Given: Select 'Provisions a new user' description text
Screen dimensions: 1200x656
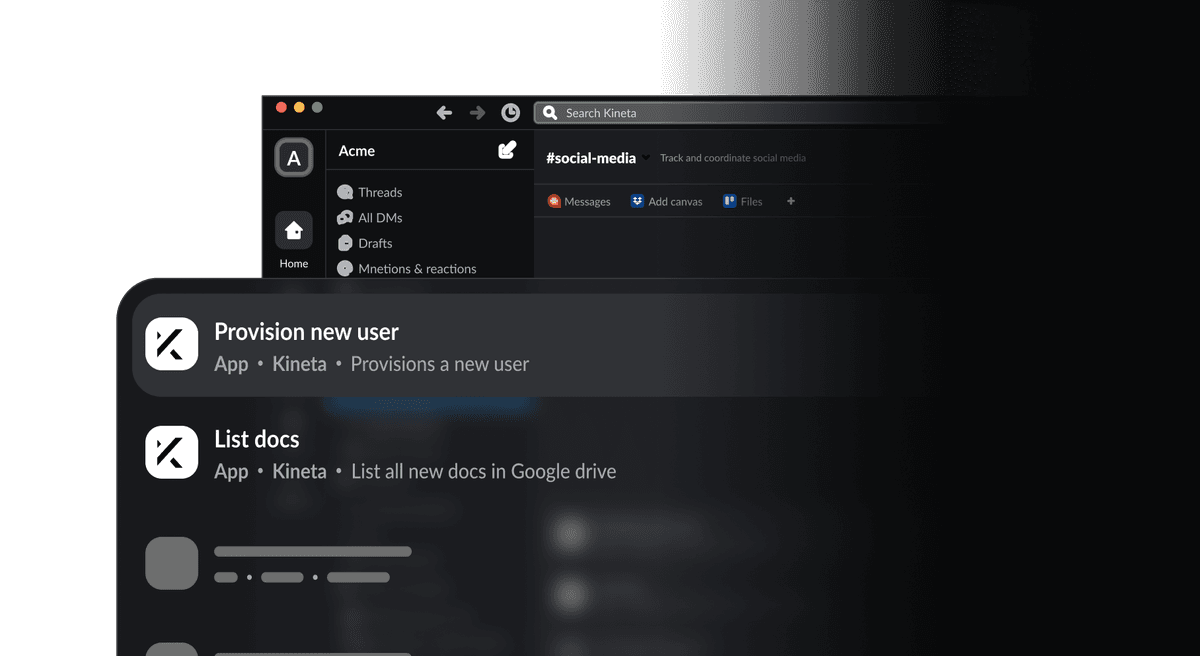Looking at the screenshot, I should (440, 364).
